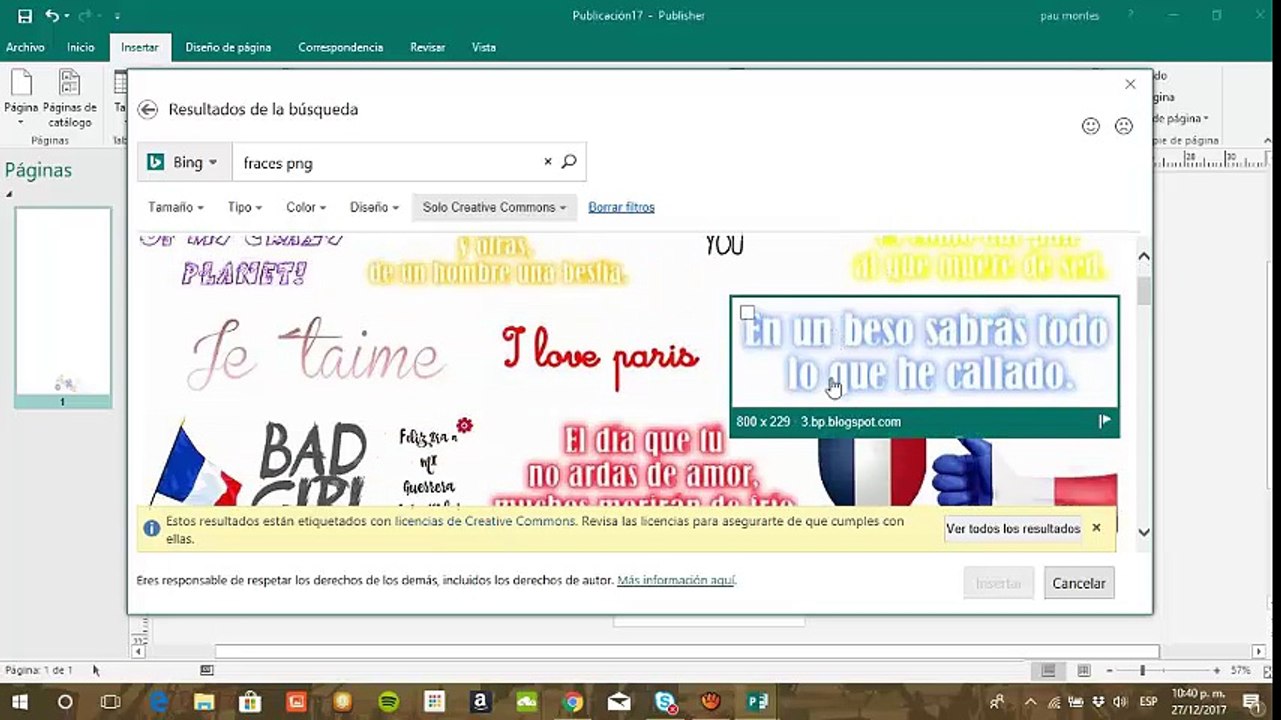Dismiss the Creative Commons notice with X
This screenshot has width=1281, height=720.
[x=1096, y=527]
